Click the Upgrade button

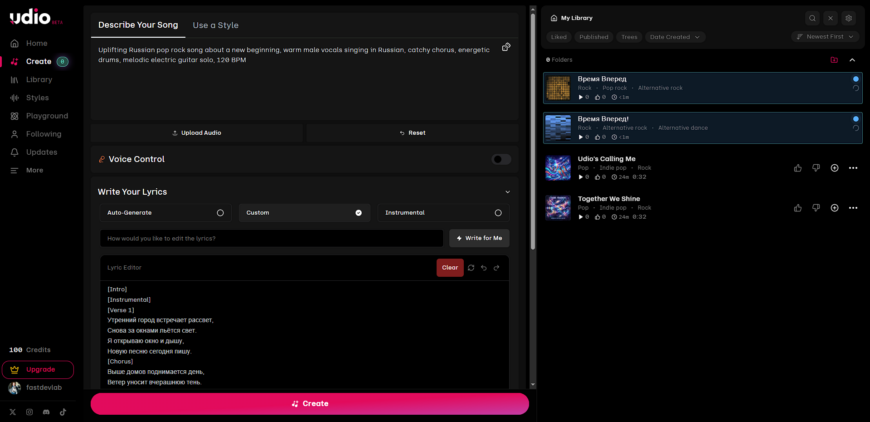[38, 369]
